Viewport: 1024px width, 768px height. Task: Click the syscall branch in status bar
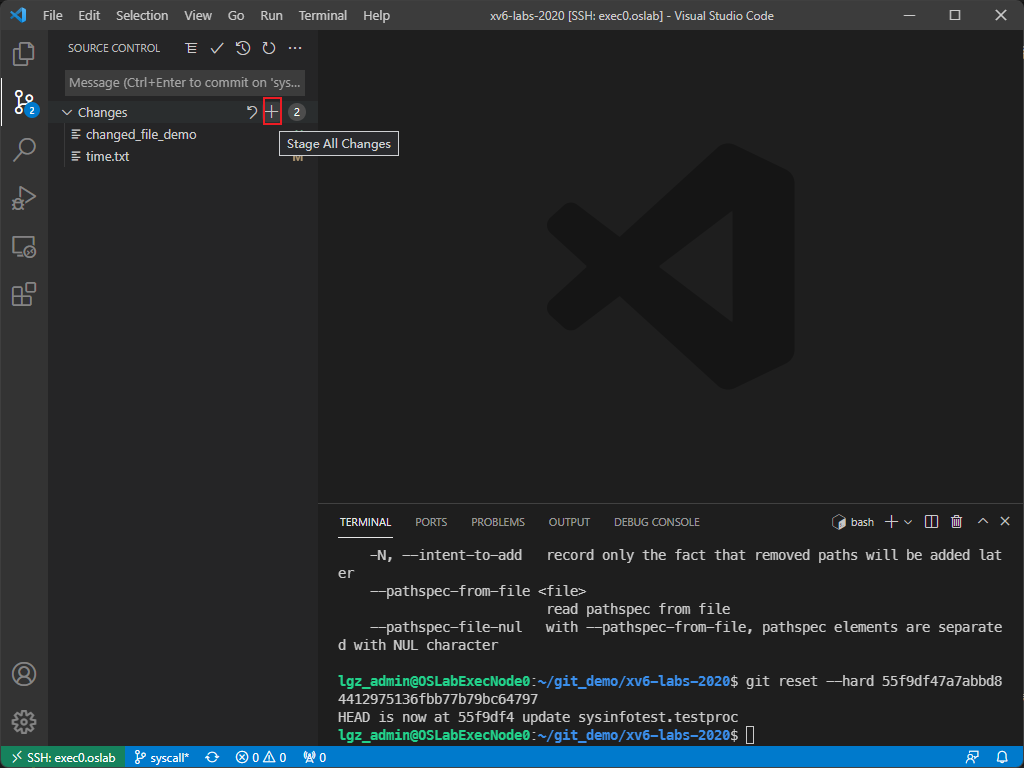(x=161, y=758)
